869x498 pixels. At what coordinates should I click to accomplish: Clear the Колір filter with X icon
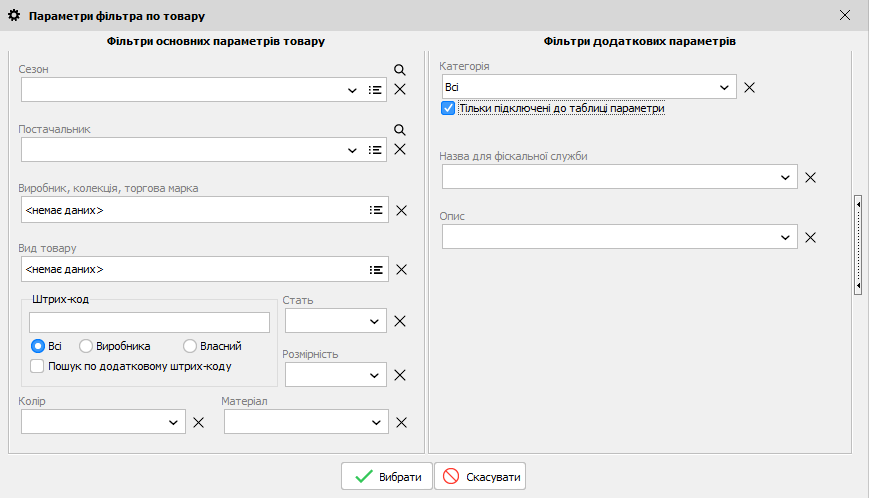point(198,422)
